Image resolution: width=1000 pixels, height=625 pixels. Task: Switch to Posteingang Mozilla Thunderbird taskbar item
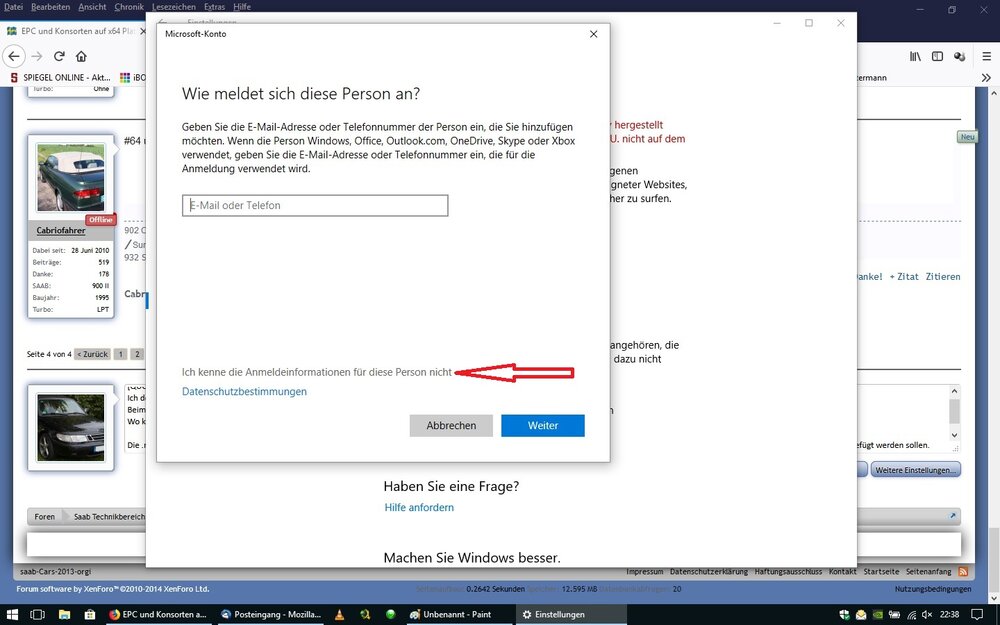click(271, 615)
